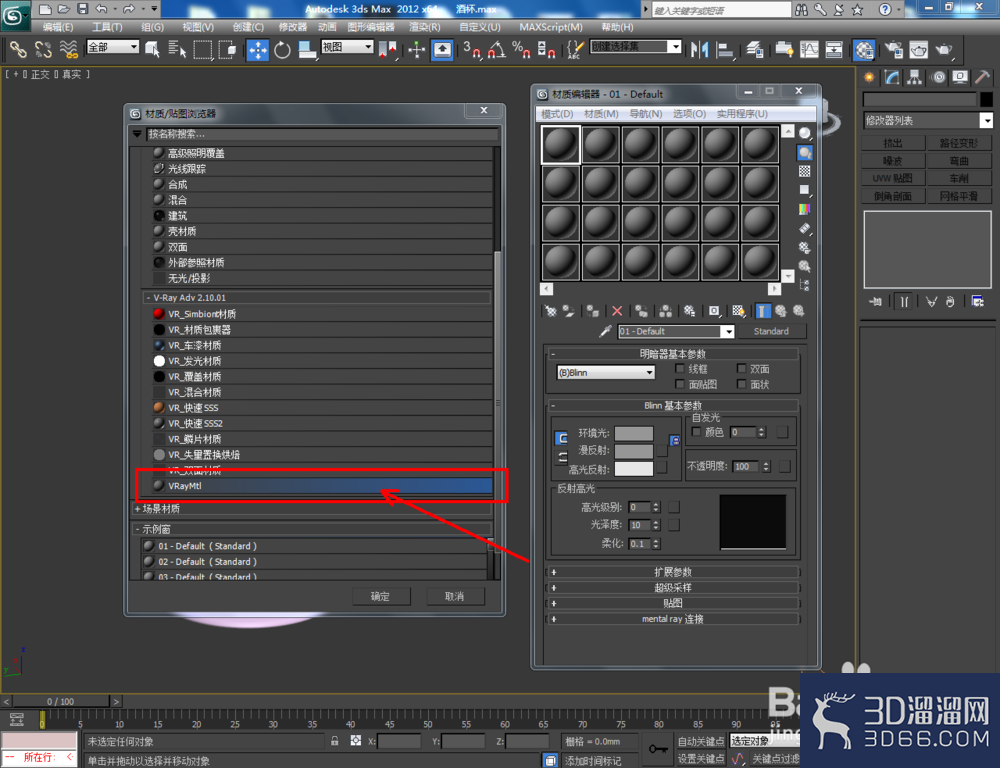Collapse the V-Ray Adv 2.10.01 group
Image resolution: width=1000 pixels, height=768 pixels.
(317, 297)
